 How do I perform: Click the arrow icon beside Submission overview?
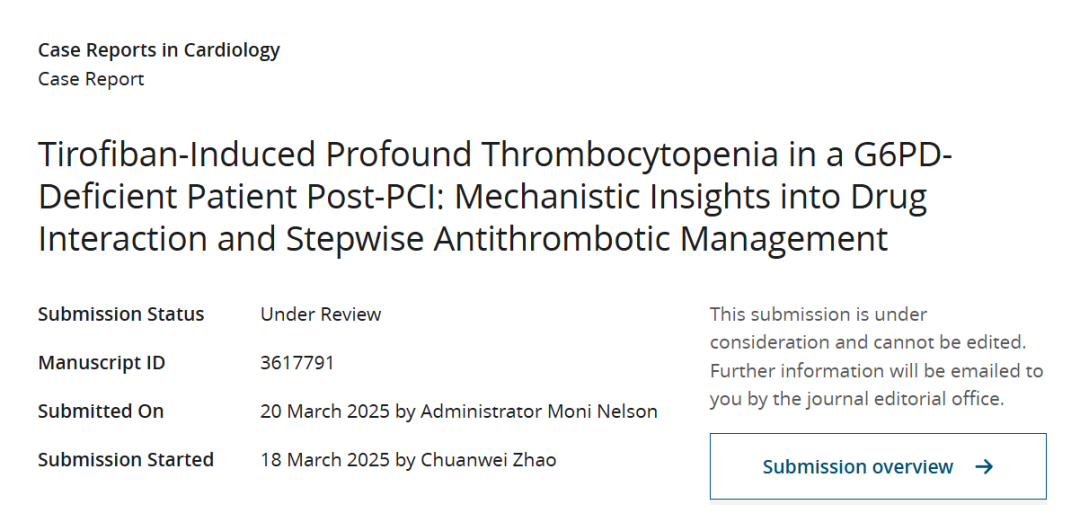984,467
